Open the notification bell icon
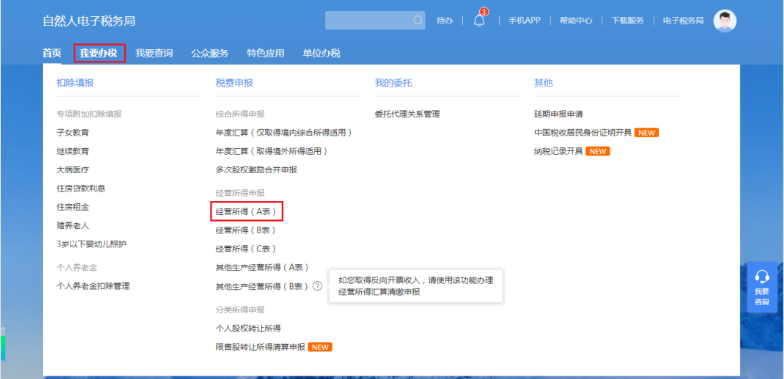784x379 pixels. click(x=479, y=20)
